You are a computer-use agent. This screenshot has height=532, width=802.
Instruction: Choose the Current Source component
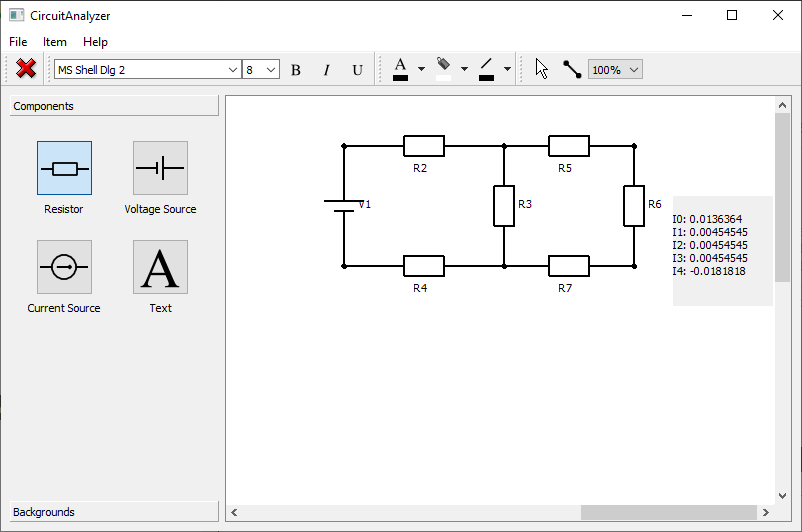pos(64,267)
